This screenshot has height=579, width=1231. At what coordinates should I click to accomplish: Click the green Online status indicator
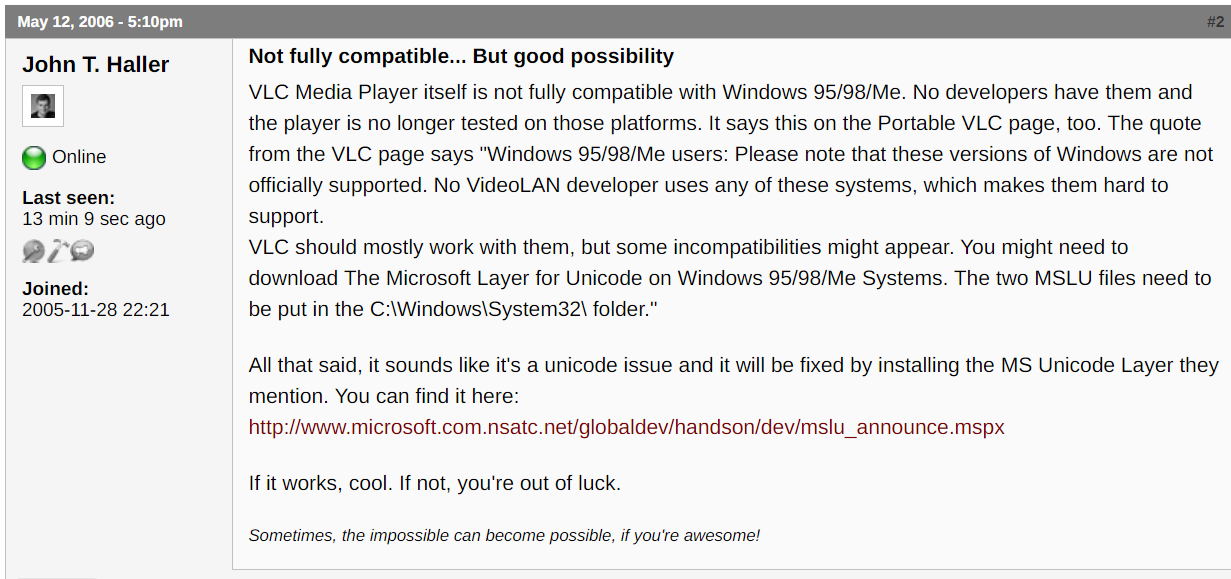pyautogui.click(x=34, y=158)
